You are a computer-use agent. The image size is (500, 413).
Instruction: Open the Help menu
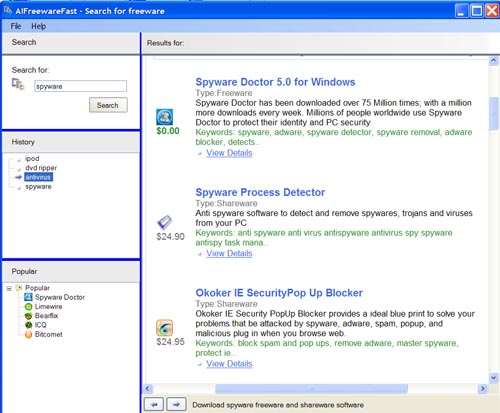click(x=39, y=26)
